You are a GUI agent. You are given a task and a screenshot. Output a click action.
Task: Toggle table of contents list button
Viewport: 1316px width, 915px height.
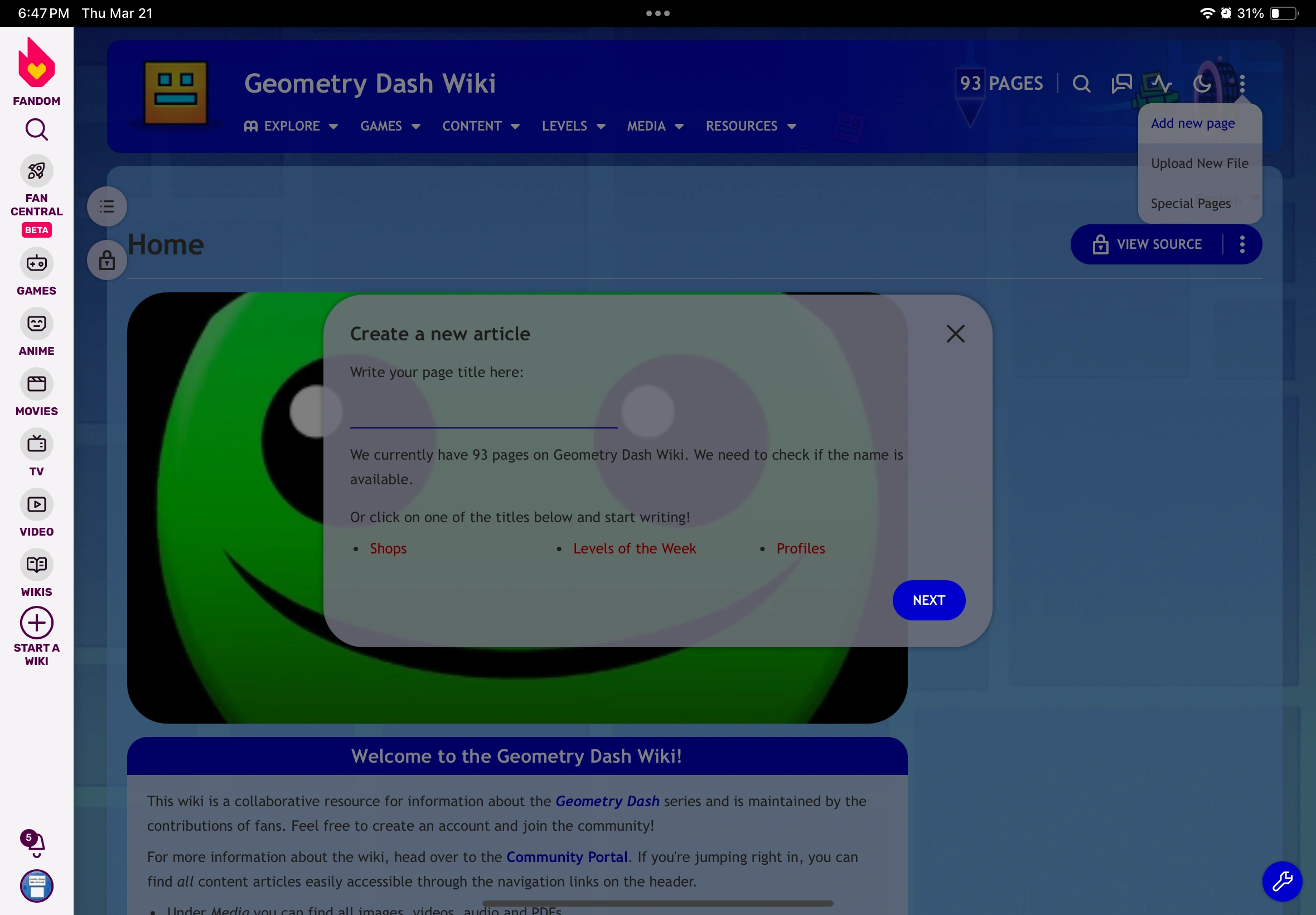107,206
